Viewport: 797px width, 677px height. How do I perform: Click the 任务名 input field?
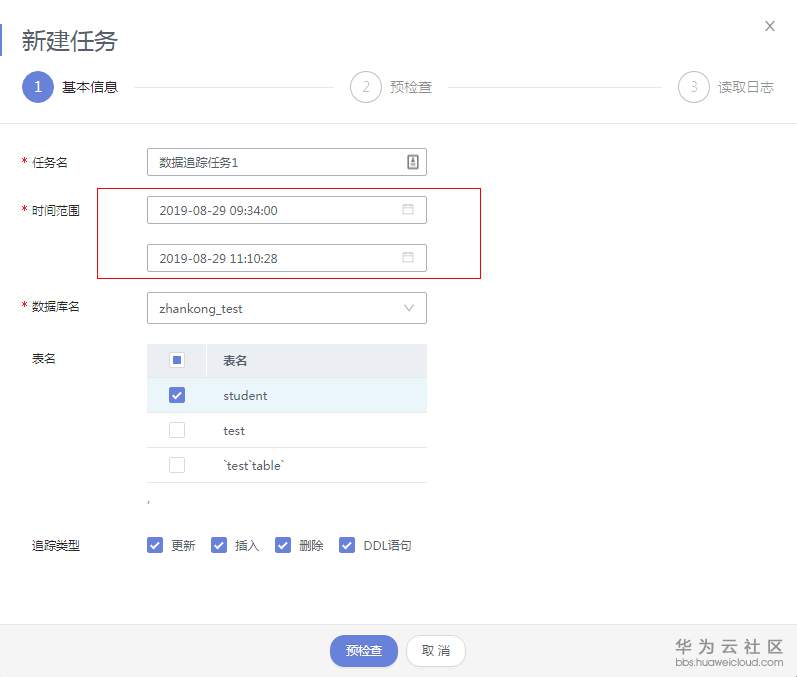(x=287, y=162)
